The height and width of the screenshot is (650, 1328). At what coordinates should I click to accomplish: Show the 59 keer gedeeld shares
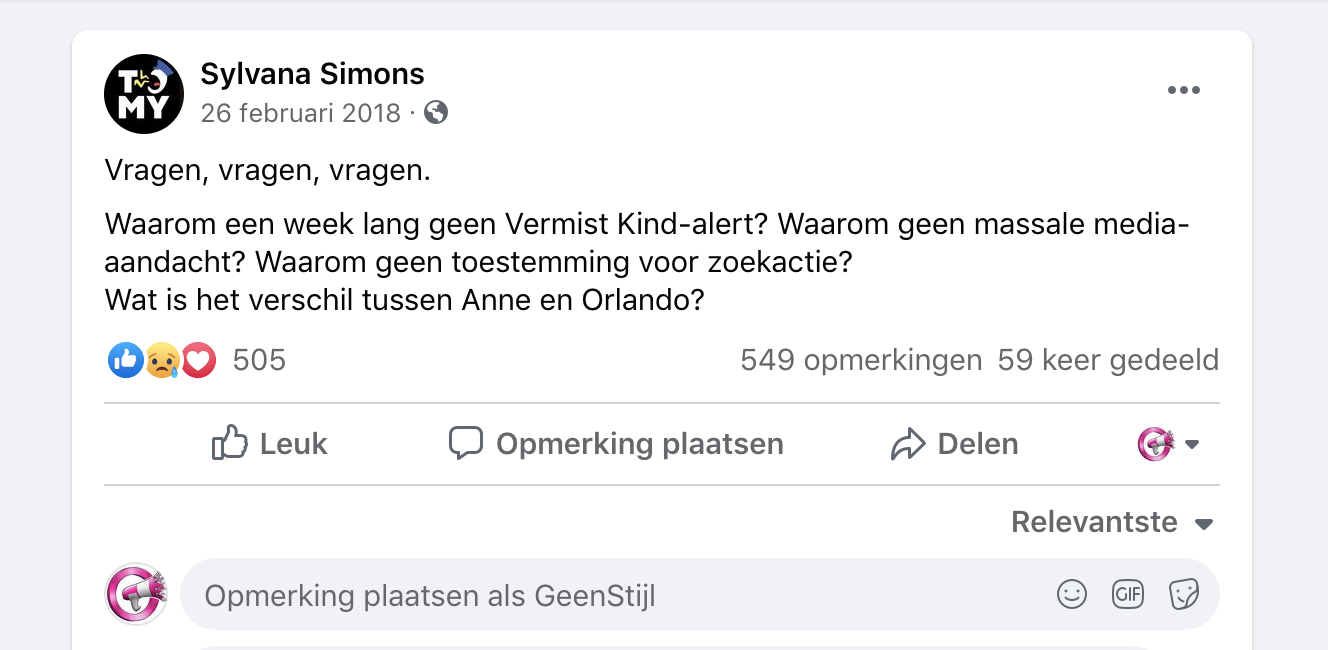pyautogui.click(x=1108, y=360)
